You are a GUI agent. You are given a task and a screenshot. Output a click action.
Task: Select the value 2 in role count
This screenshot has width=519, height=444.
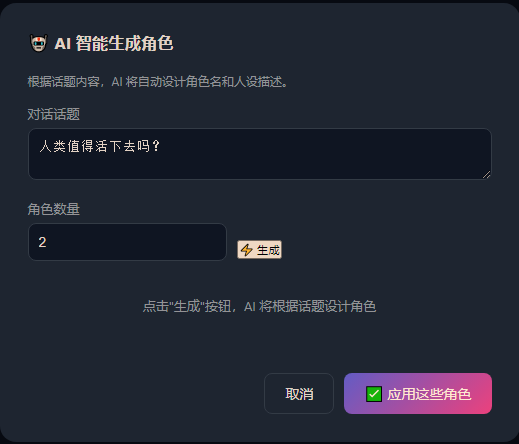point(42,242)
